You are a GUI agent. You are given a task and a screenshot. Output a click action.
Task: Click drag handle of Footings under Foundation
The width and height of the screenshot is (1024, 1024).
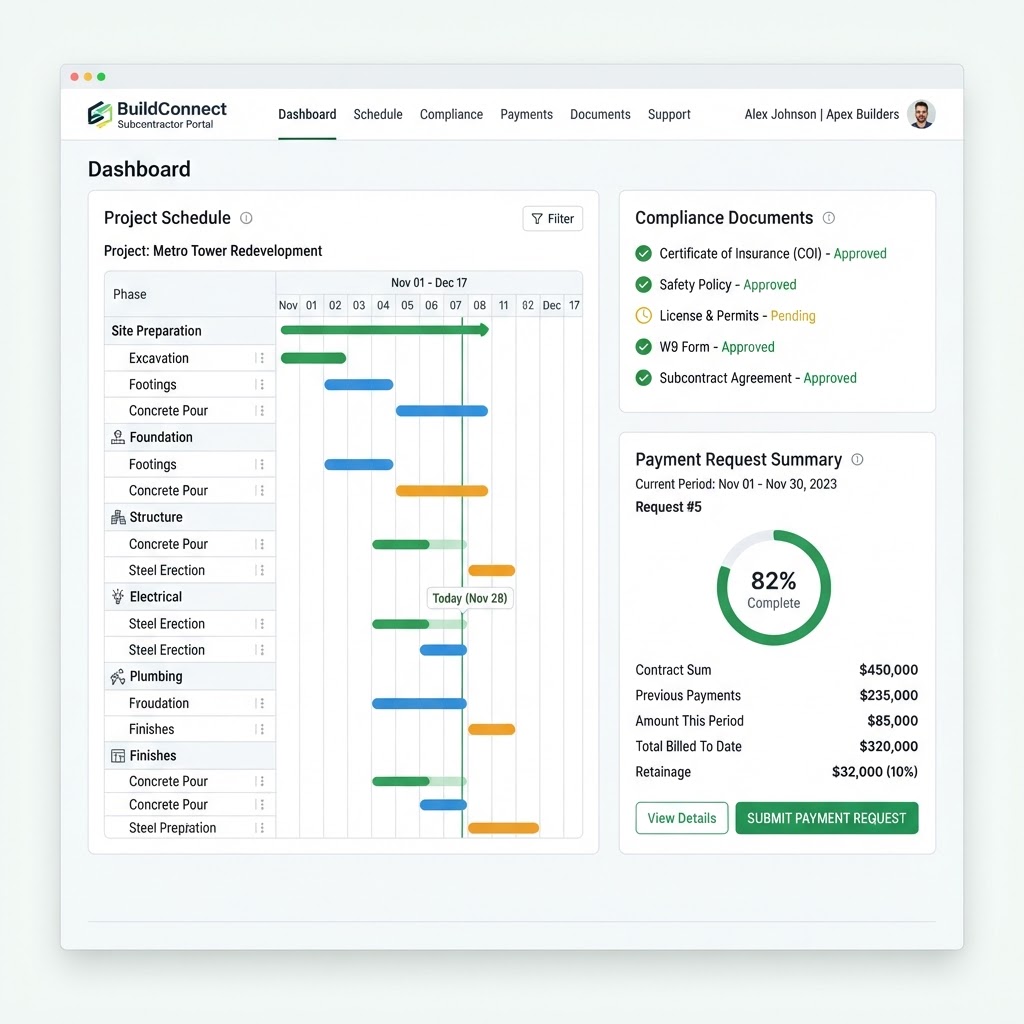(260, 464)
